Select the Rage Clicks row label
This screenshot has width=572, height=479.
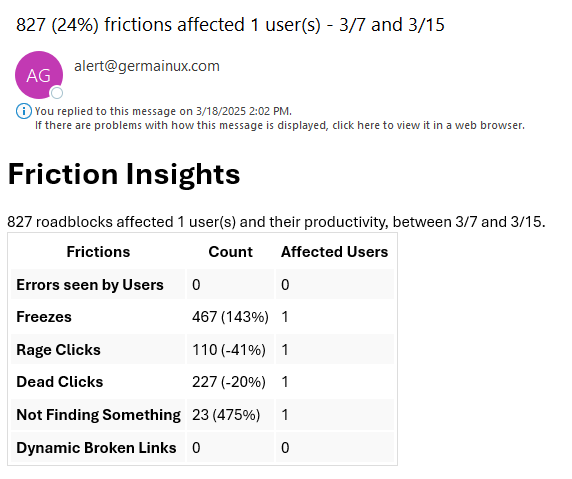coord(58,349)
